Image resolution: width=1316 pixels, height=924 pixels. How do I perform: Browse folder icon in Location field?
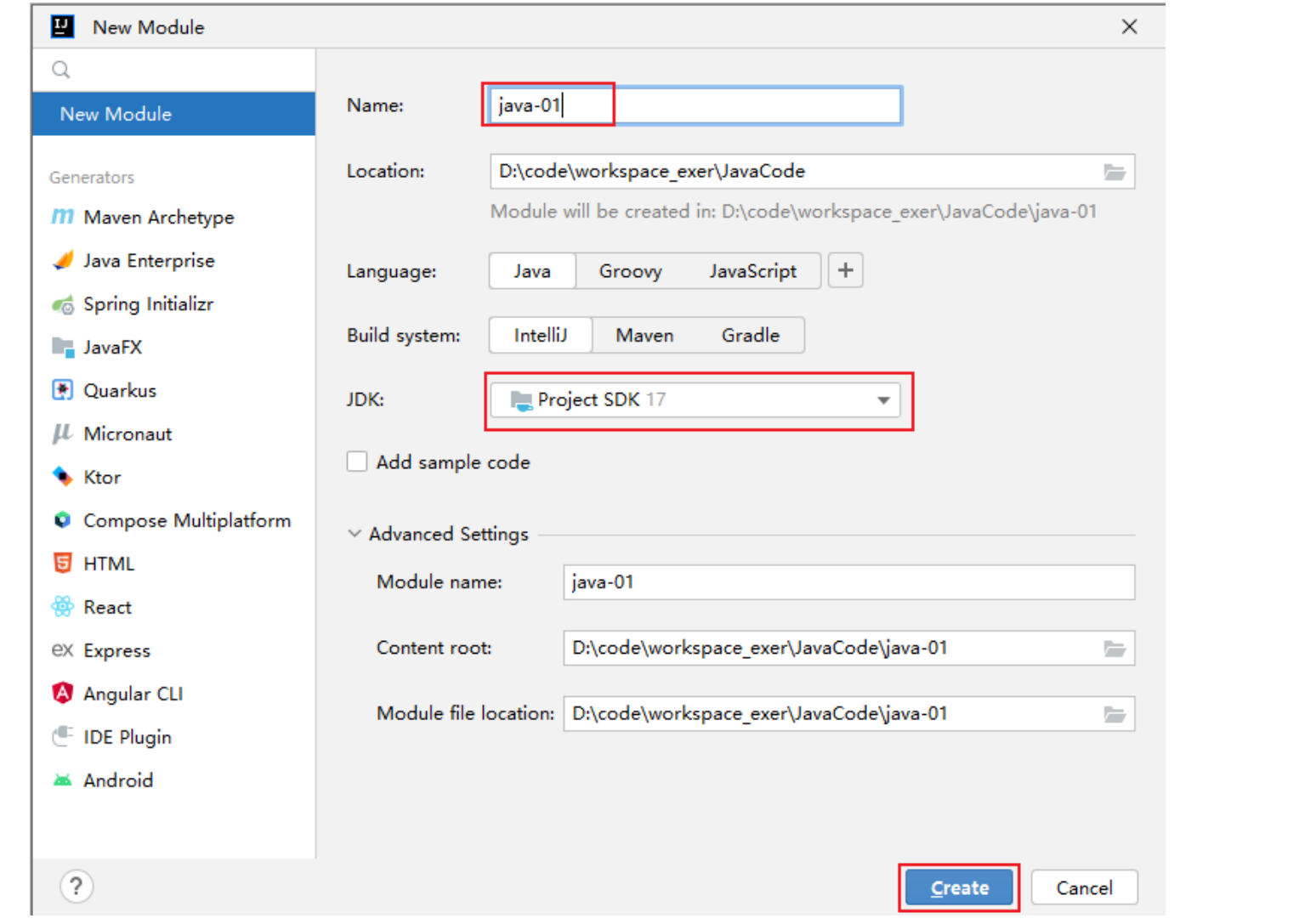point(1115,172)
